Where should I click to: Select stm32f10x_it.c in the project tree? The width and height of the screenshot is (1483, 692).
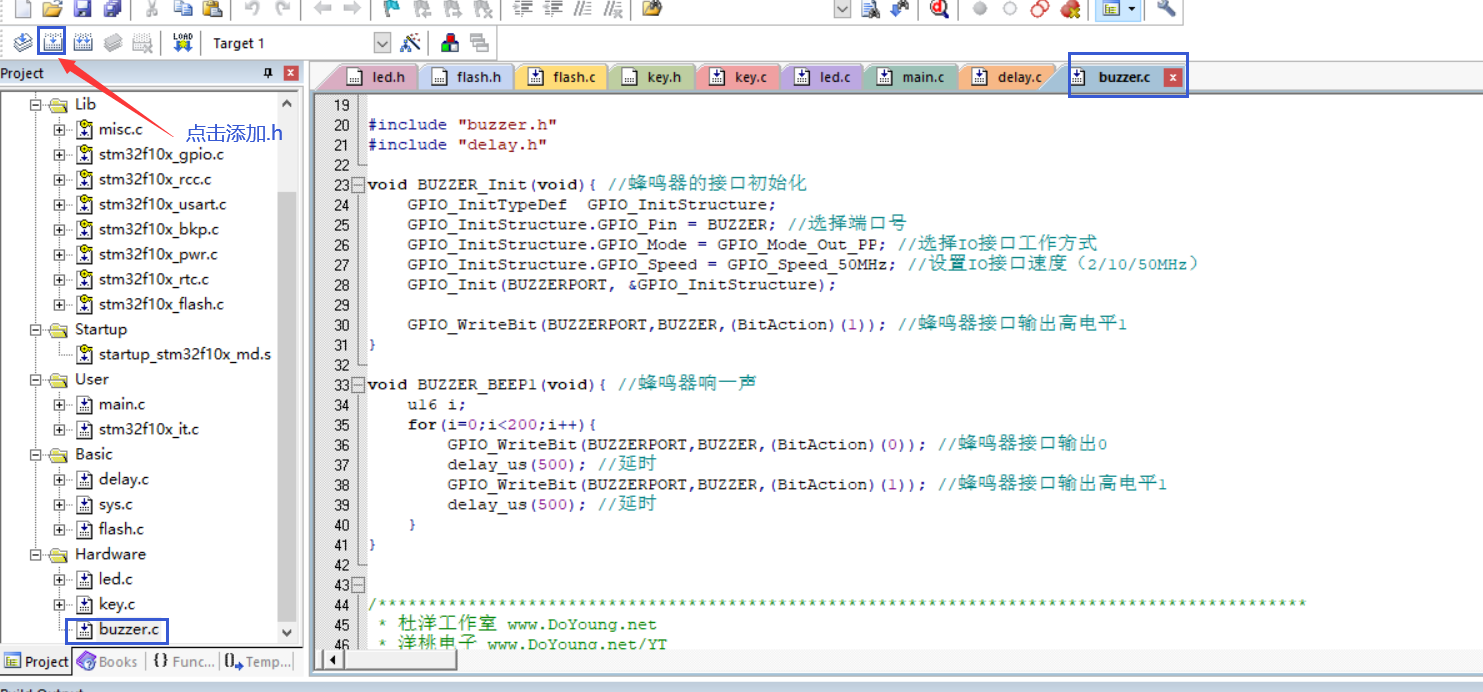148,429
